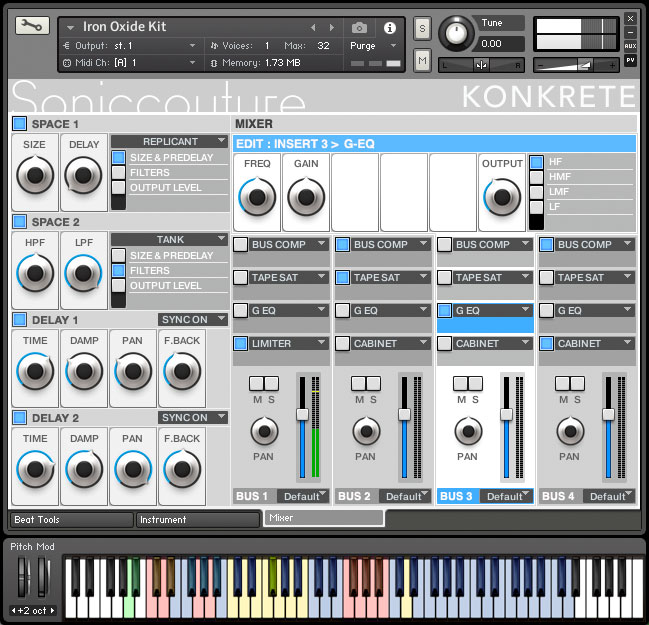Click the Delay 1 TIME knob
649x625 pixels.
coord(35,371)
